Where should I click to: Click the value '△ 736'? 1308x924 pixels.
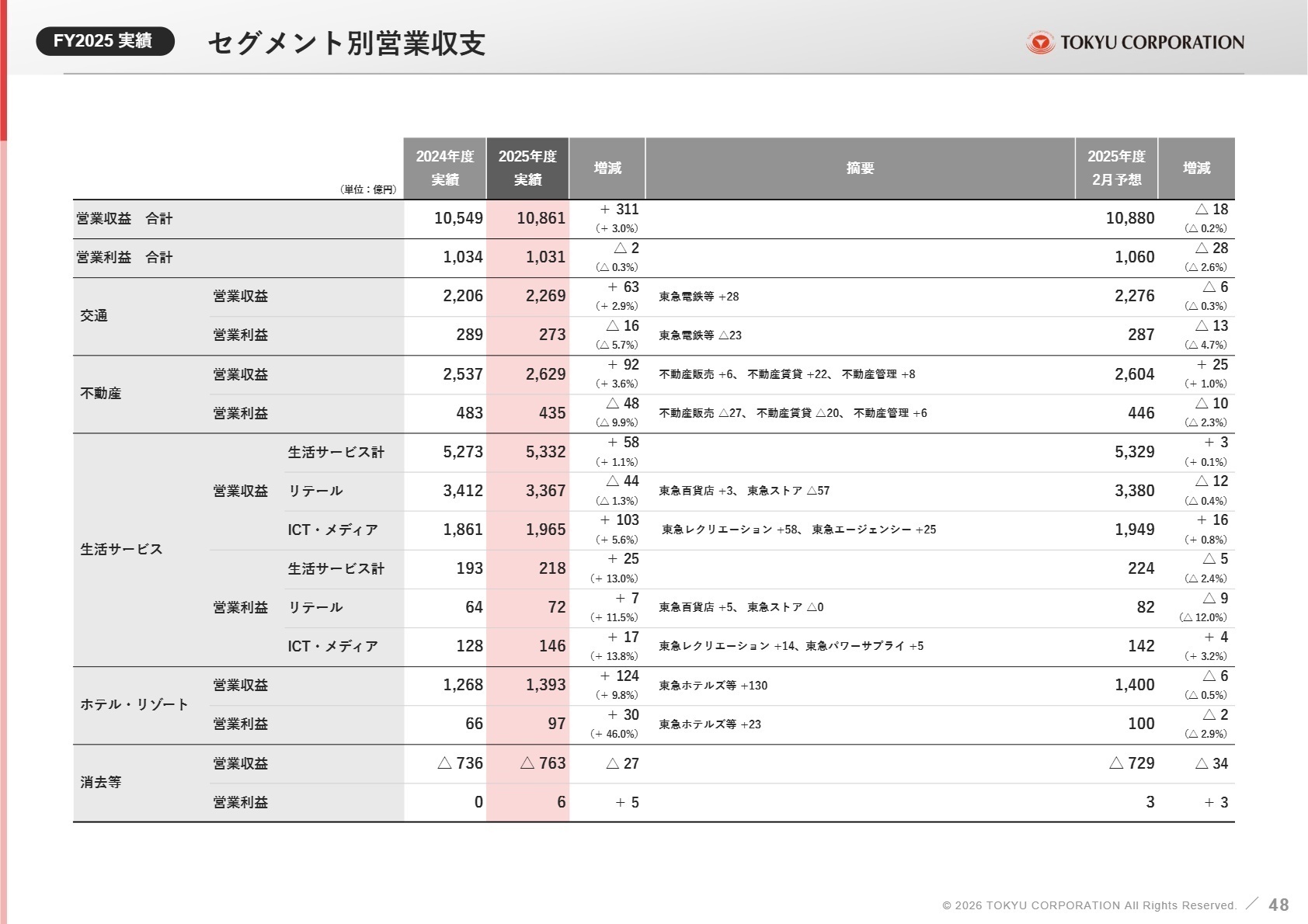click(x=461, y=763)
